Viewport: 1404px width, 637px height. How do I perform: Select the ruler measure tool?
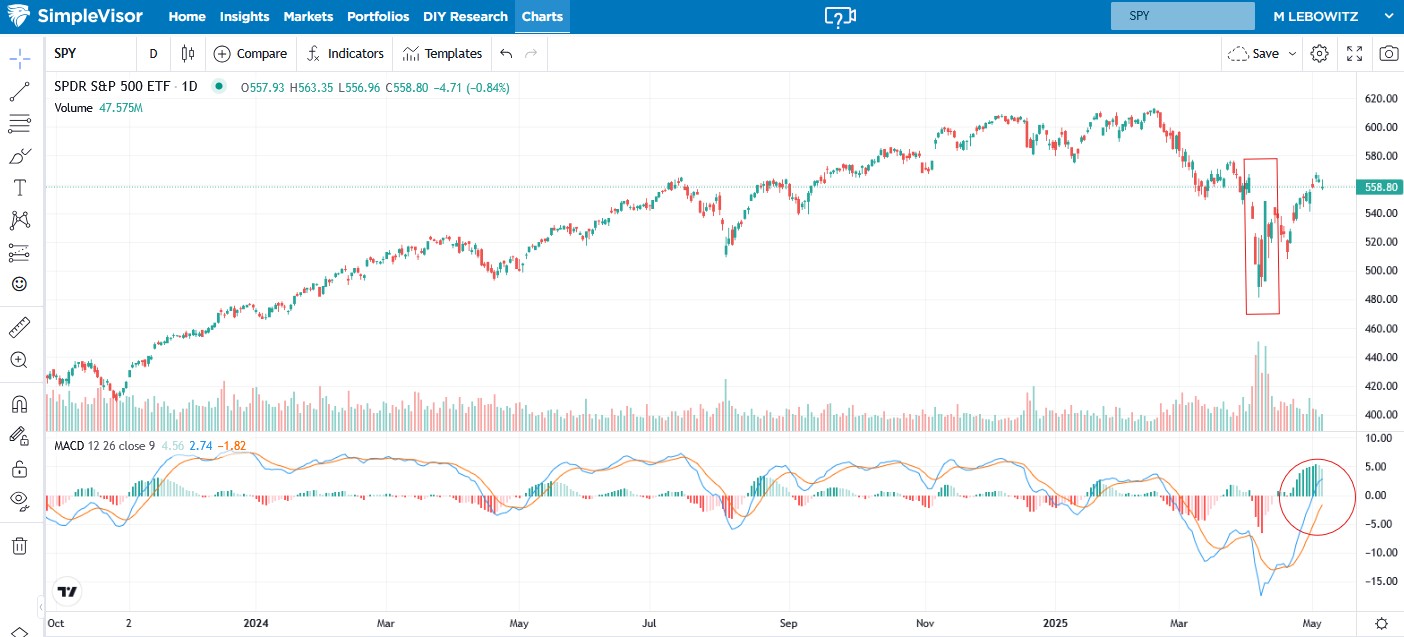[x=19, y=327]
